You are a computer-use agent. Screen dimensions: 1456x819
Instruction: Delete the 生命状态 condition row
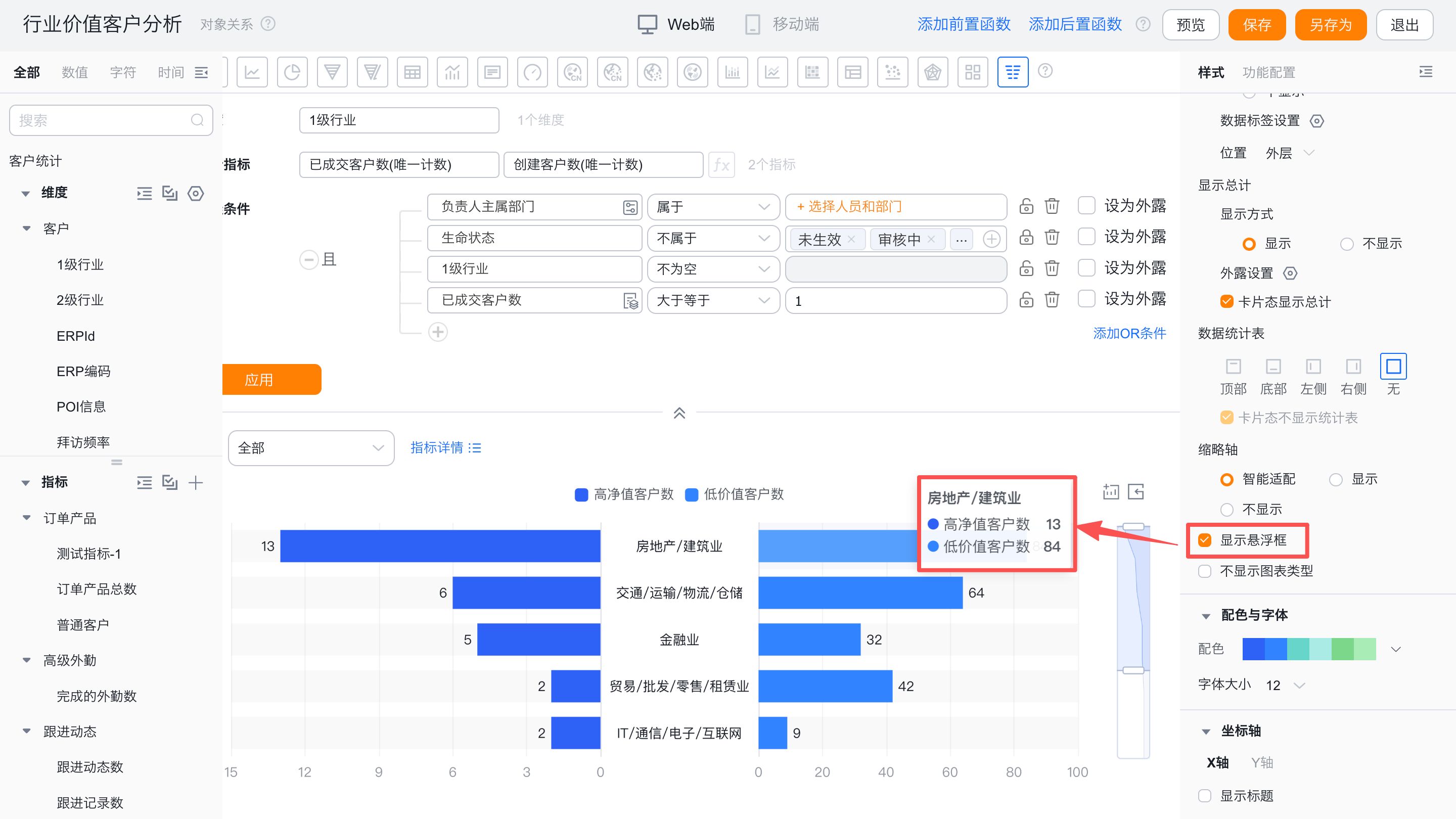point(1052,238)
